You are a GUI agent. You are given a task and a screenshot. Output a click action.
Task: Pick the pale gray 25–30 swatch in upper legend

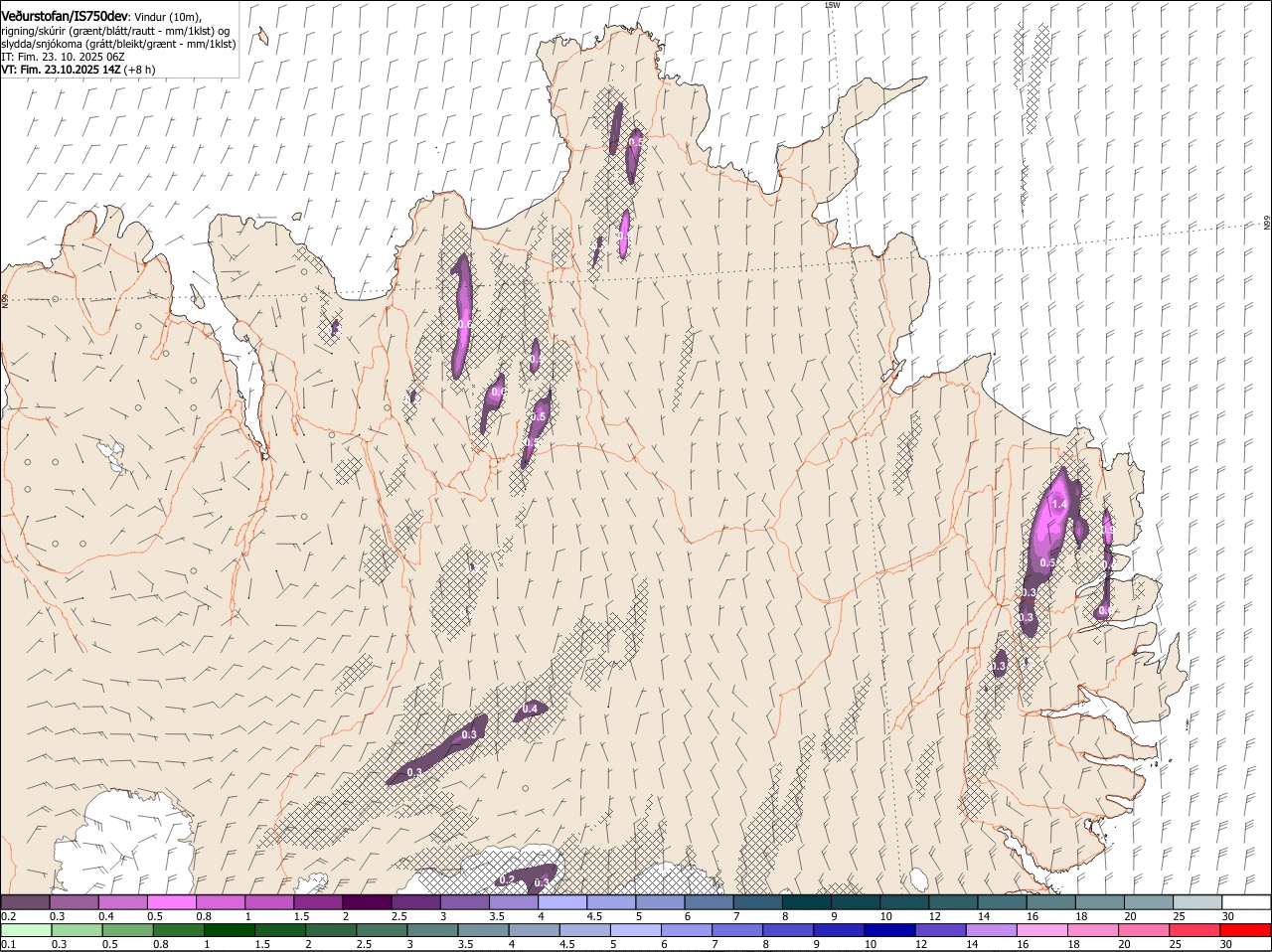(x=1197, y=902)
